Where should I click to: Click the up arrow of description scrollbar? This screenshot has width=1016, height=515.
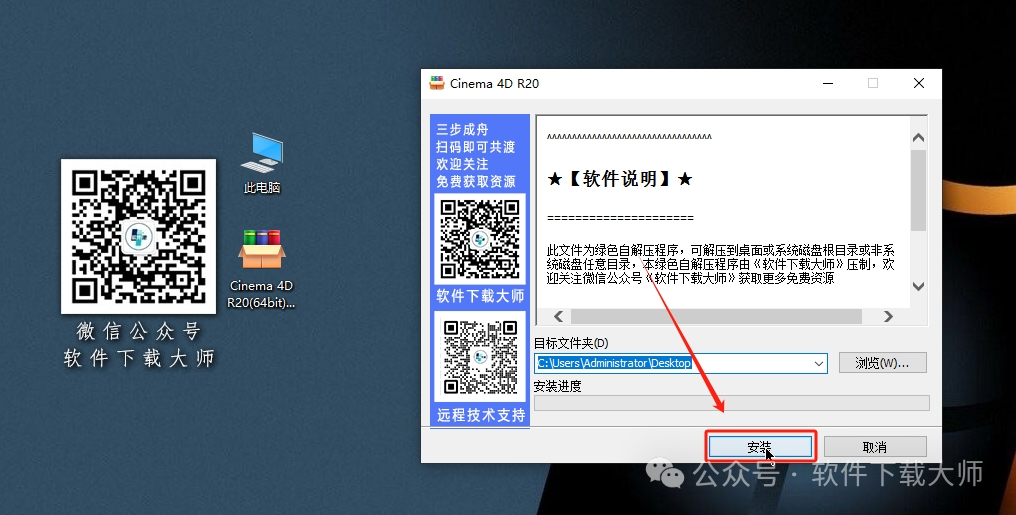coord(918,135)
